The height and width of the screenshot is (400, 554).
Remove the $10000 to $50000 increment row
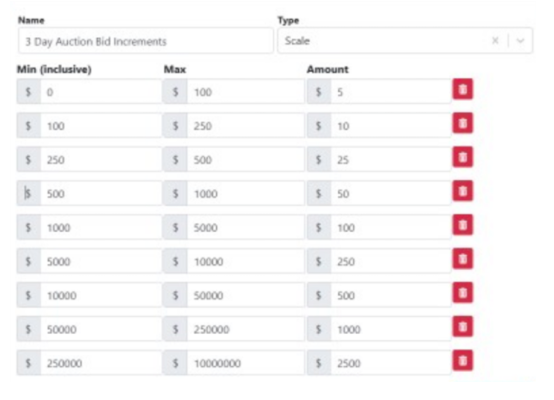click(462, 293)
